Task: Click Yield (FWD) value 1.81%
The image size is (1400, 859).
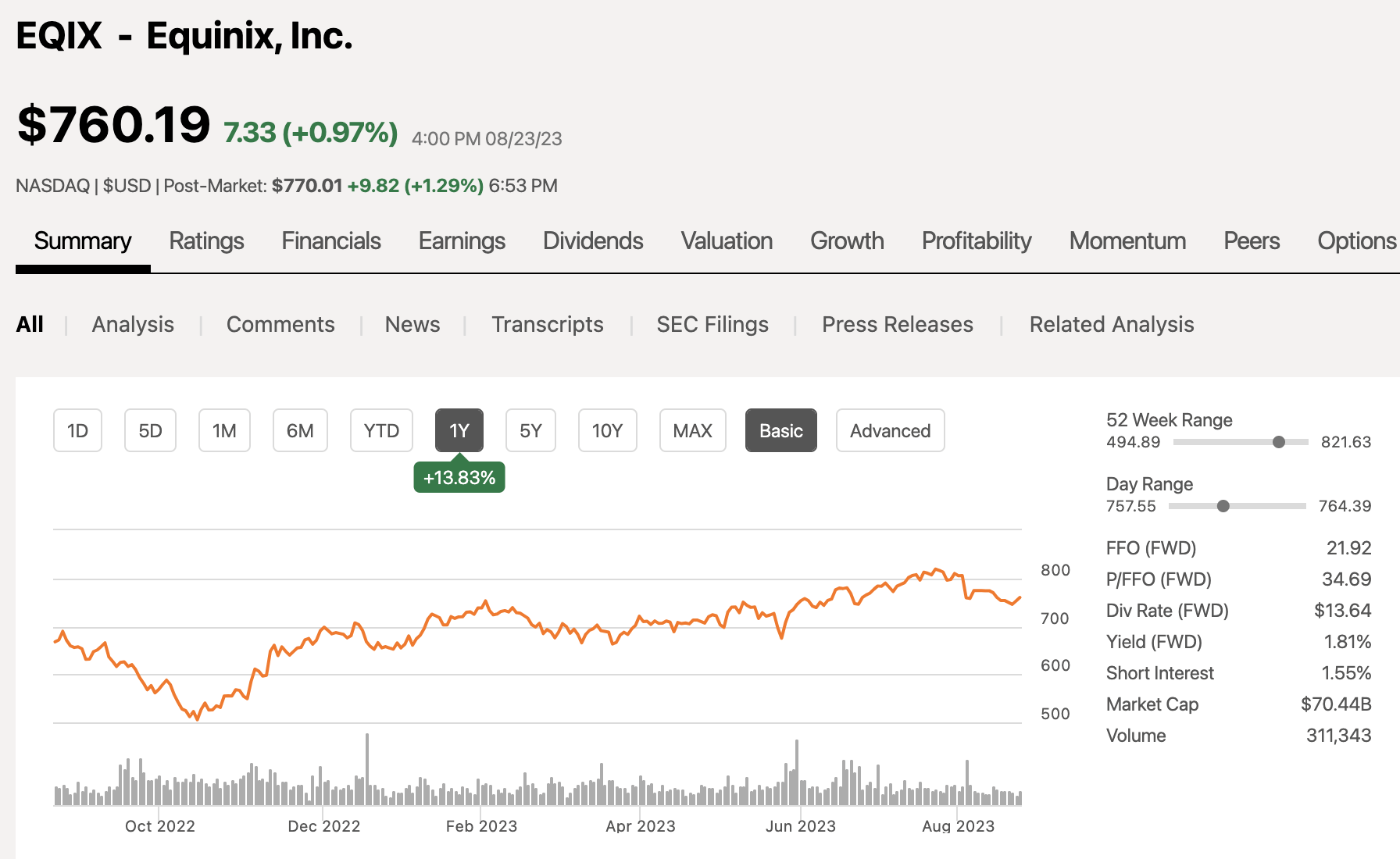Action: pos(1348,642)
